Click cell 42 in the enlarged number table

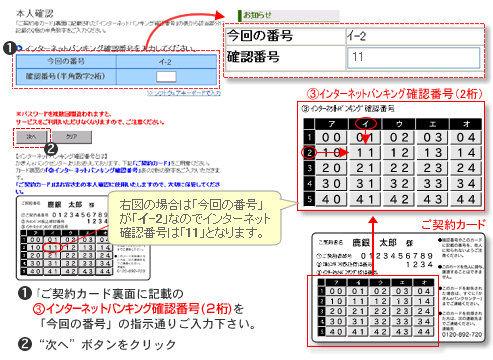[x=399, y=199]
